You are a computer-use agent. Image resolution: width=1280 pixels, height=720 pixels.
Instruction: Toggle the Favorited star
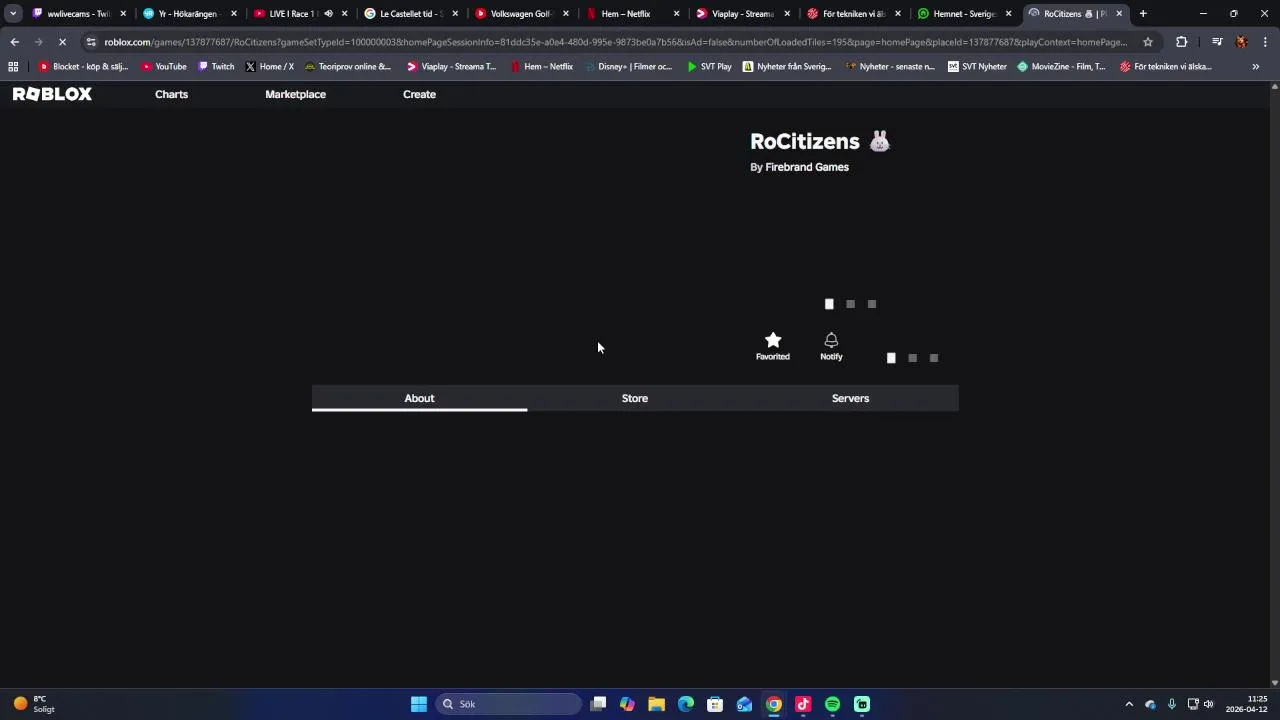772,346
